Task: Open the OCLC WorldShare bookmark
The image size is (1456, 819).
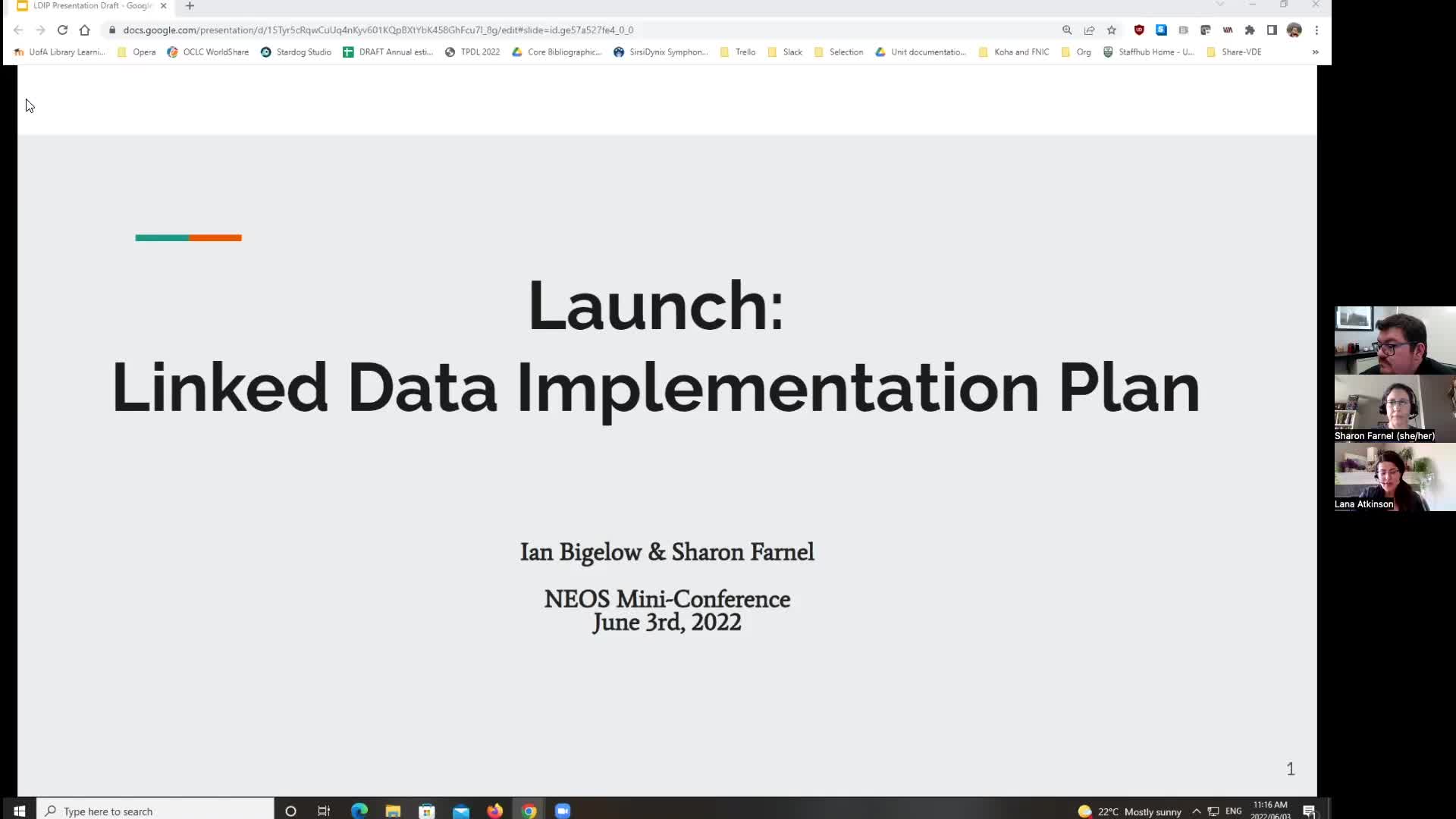Action: point(209,52)
